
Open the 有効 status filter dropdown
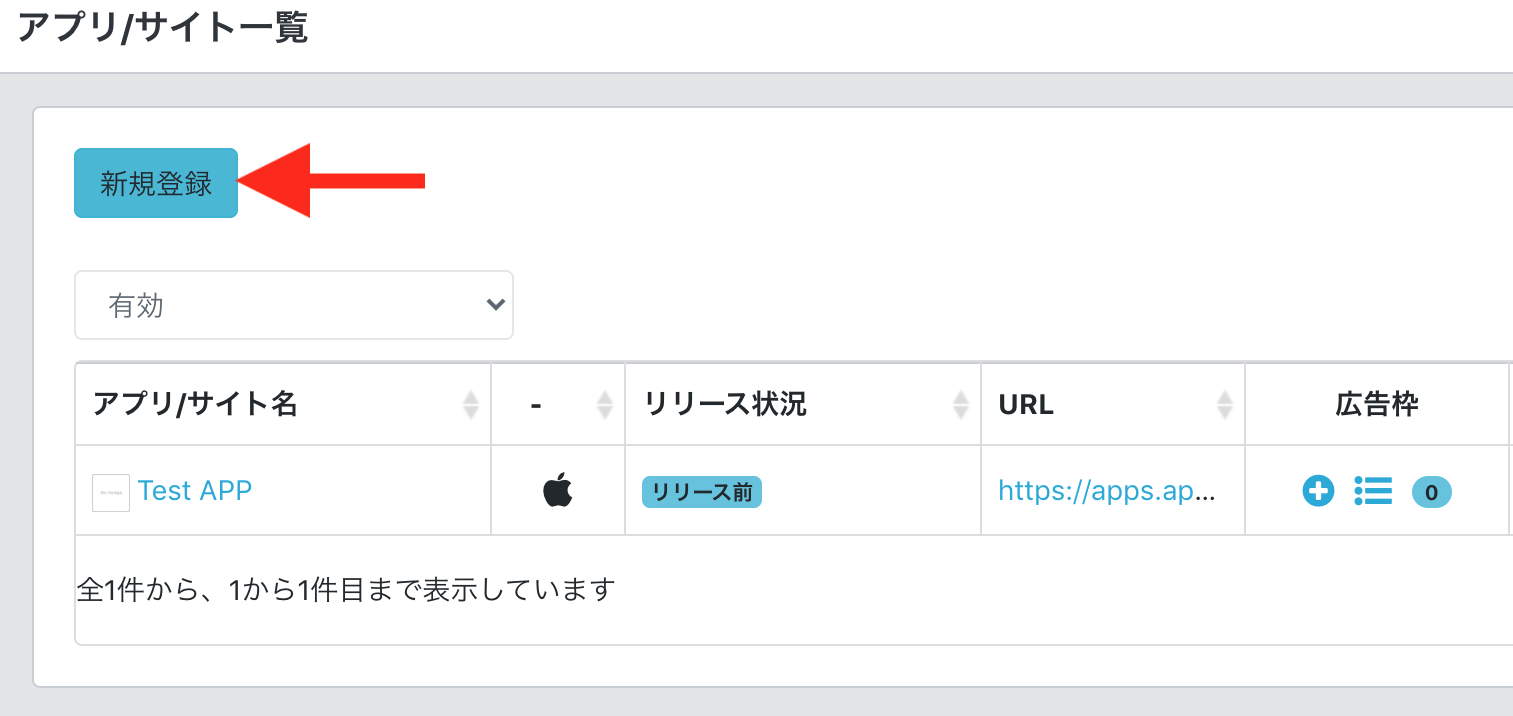click(293, 305)
